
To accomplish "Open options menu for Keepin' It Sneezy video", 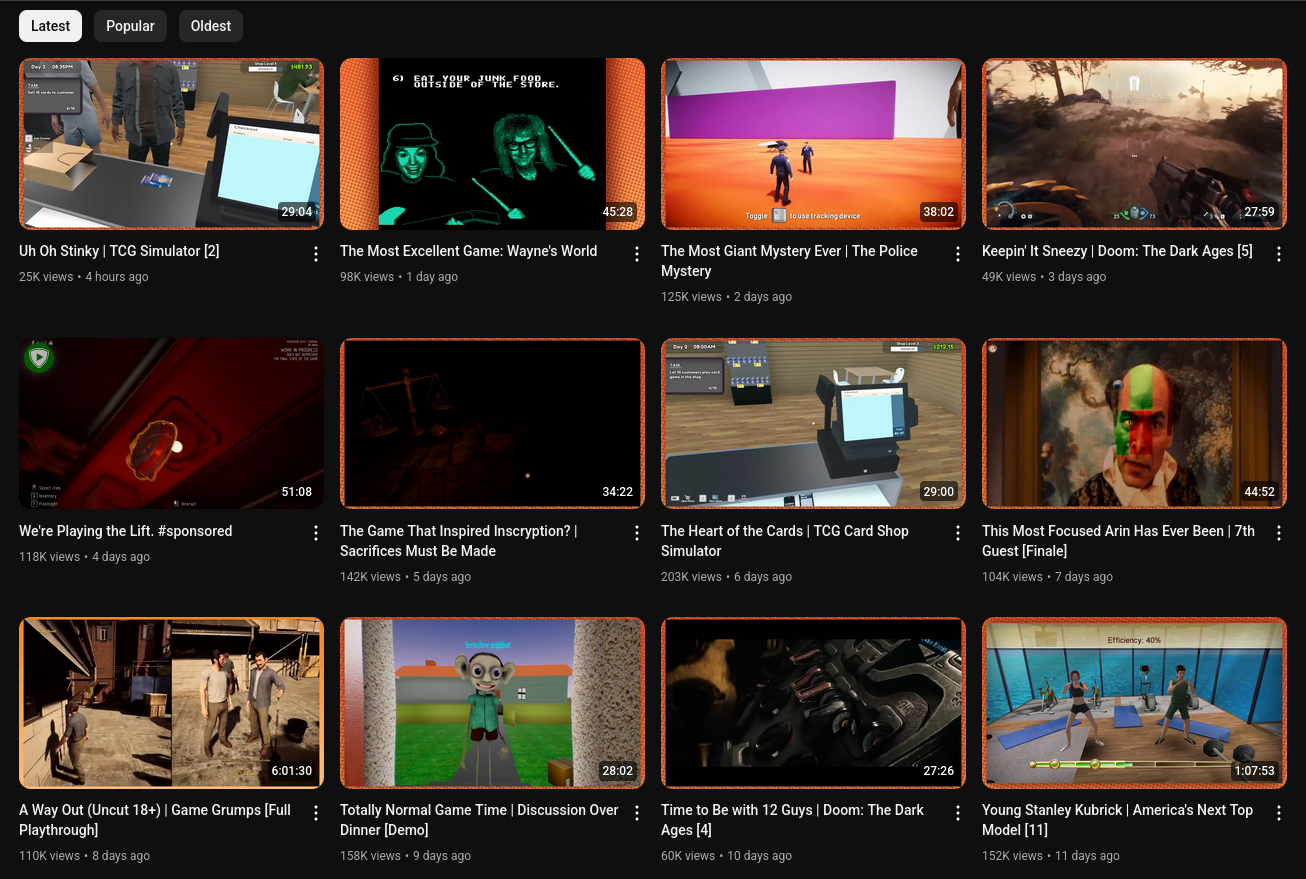I will 1279,254.
